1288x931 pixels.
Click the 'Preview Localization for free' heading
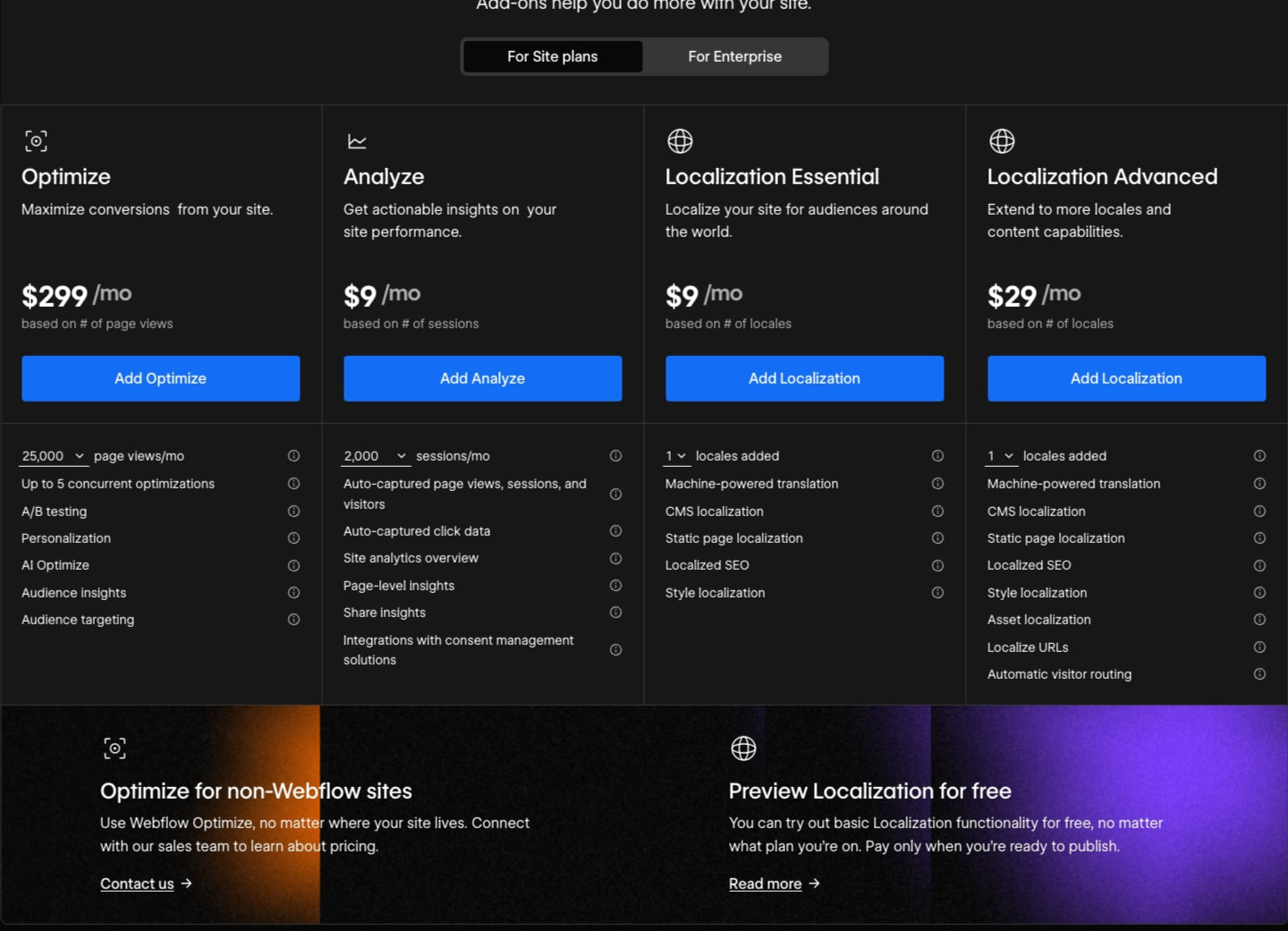coord(870,791)
